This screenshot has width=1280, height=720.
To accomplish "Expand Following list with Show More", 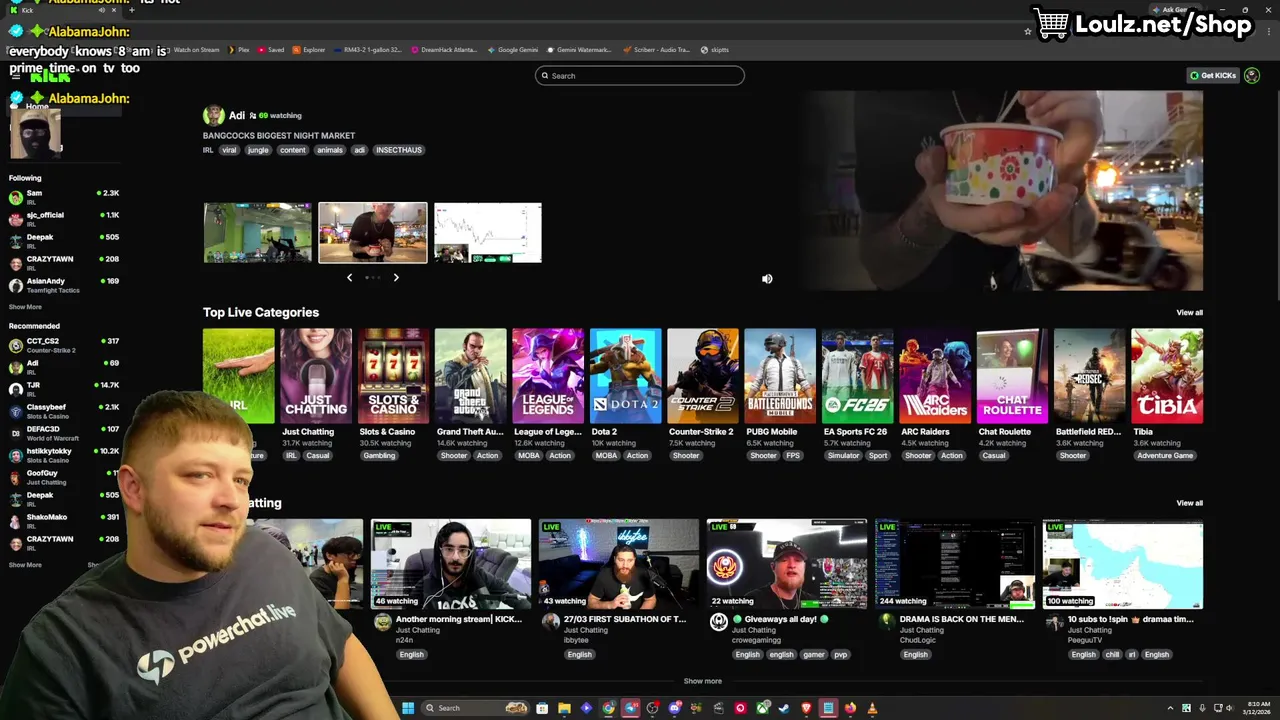I will coord(25,307).
